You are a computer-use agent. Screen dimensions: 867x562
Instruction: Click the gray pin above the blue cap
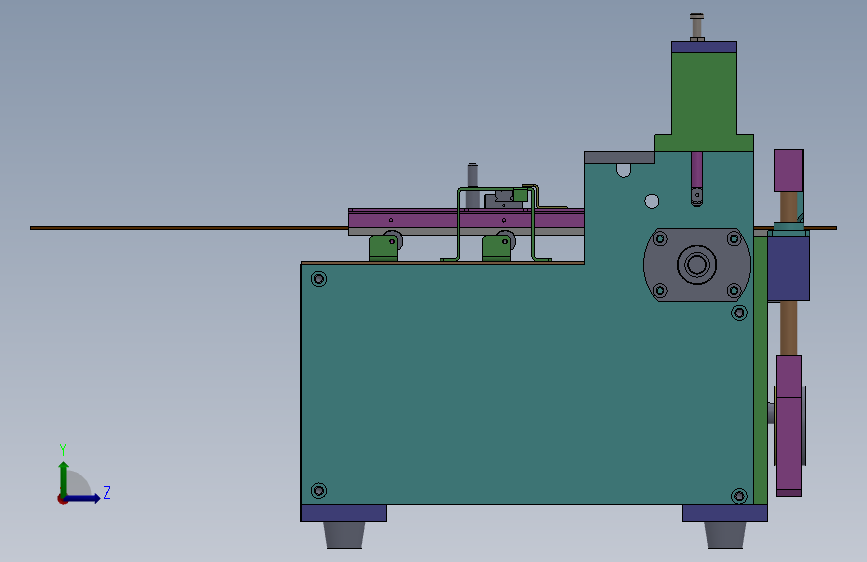(697, 27)
